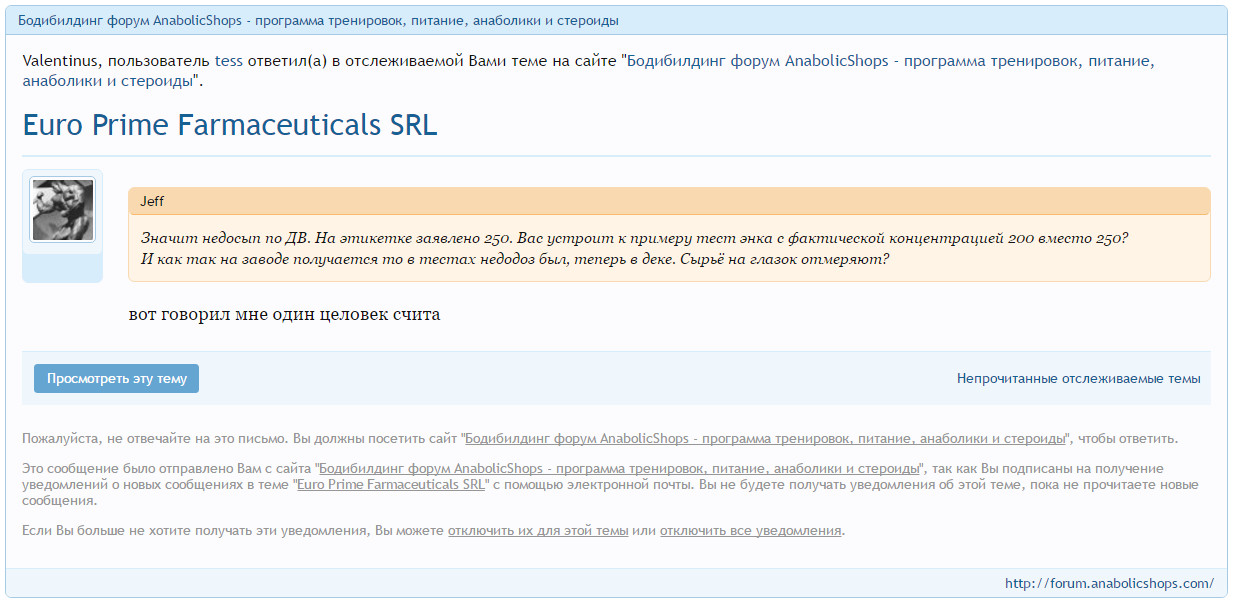Open underlined Euro Prime Farmaceuticals SRL footer link
This screenshot has width=1246, height=608.
point(391,485)
